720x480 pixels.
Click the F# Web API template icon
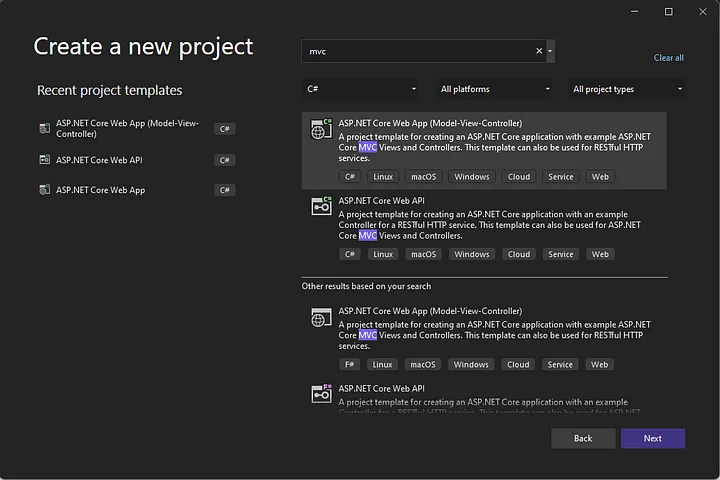coord(321,393)
